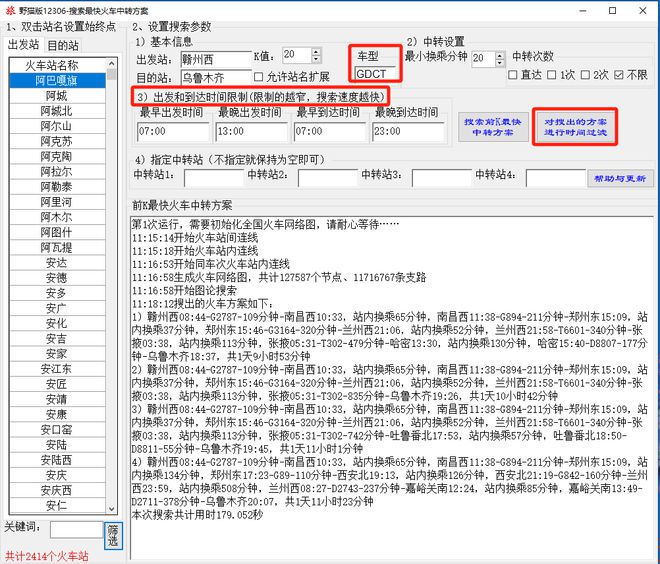
Task: Click the 中转站2 input field
Action: click(328, 178)
